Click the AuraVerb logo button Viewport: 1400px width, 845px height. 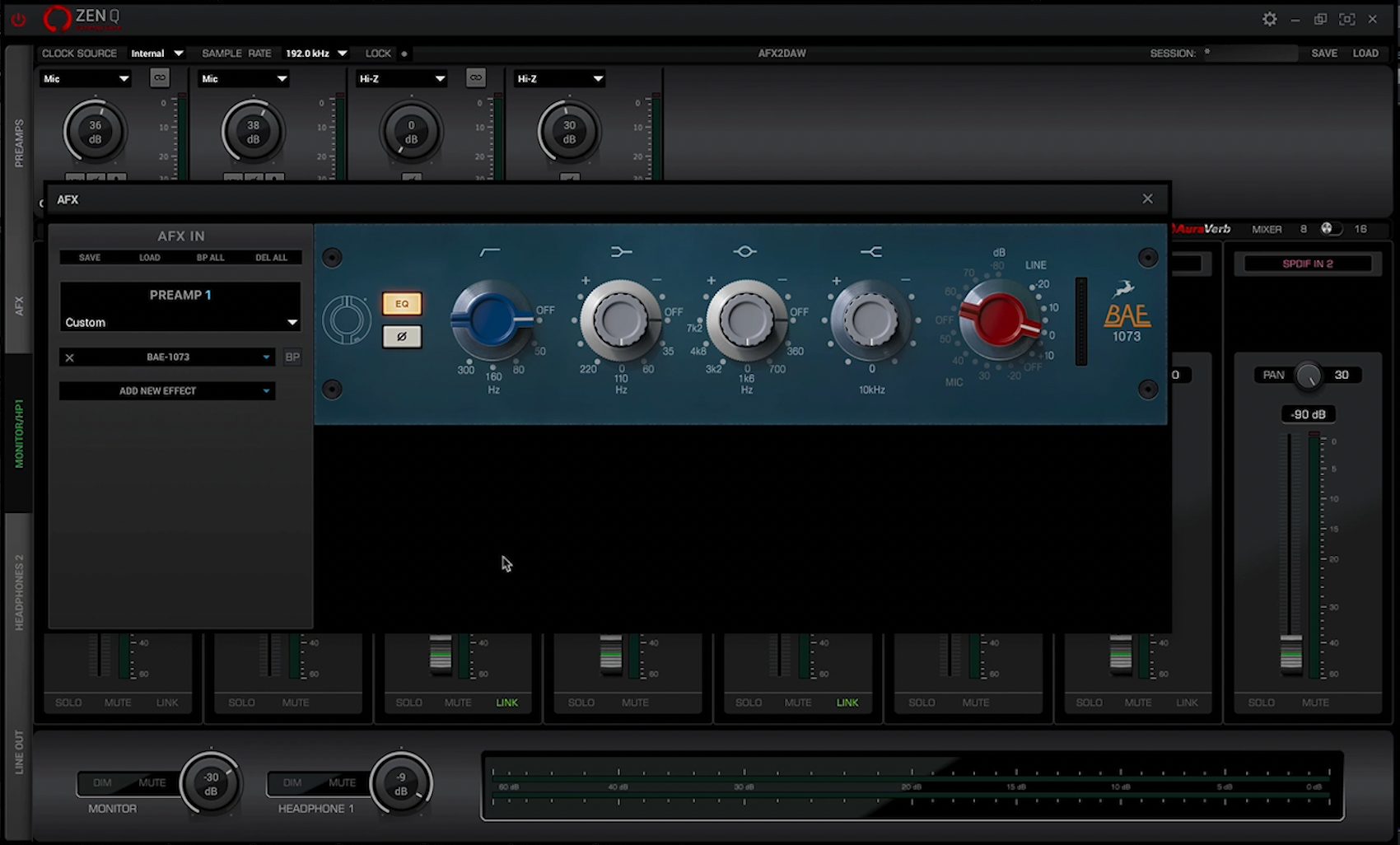(x=1202, y=229)
